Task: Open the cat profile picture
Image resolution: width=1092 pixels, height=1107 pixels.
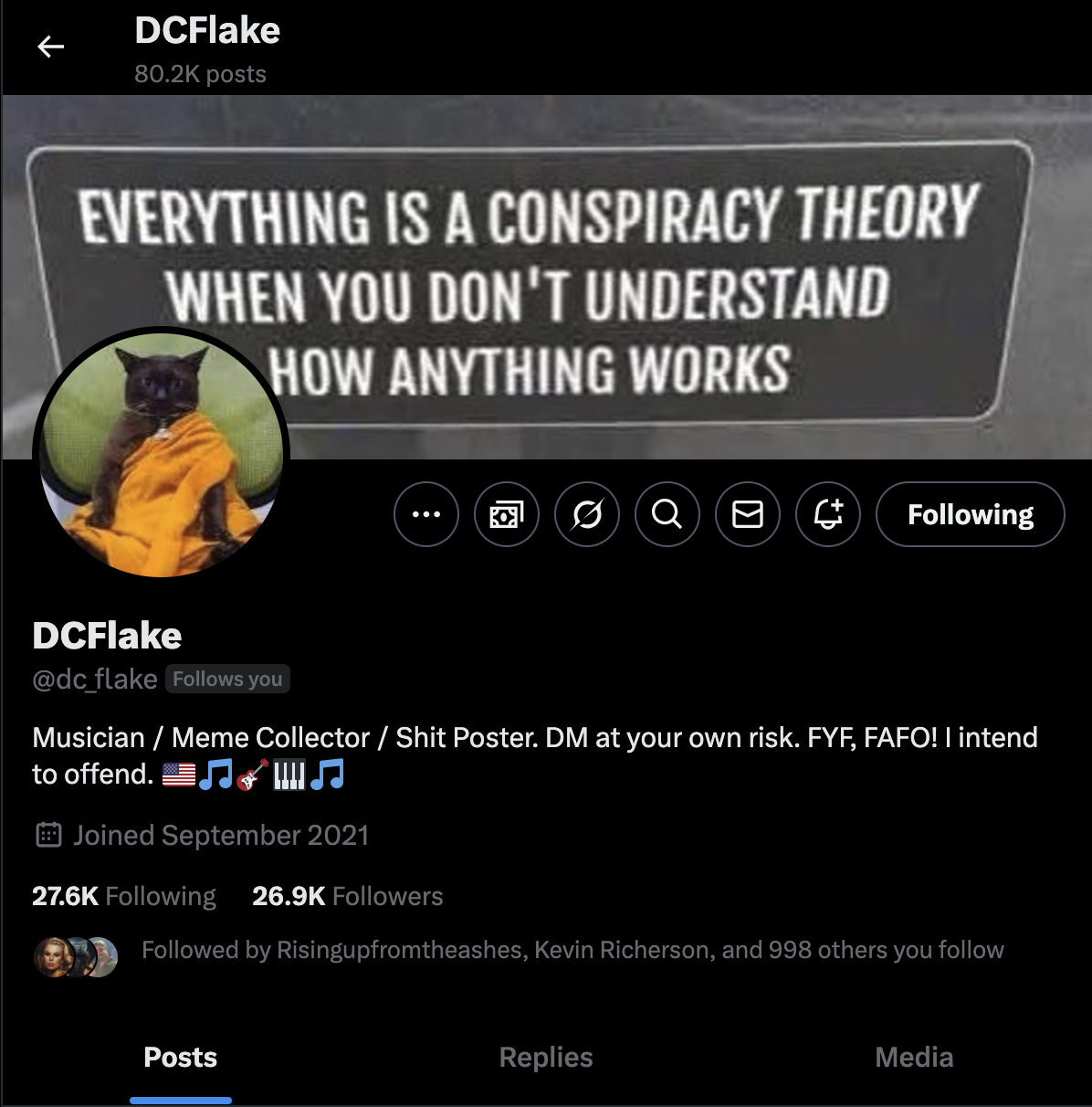Action: tap(162, 454)
